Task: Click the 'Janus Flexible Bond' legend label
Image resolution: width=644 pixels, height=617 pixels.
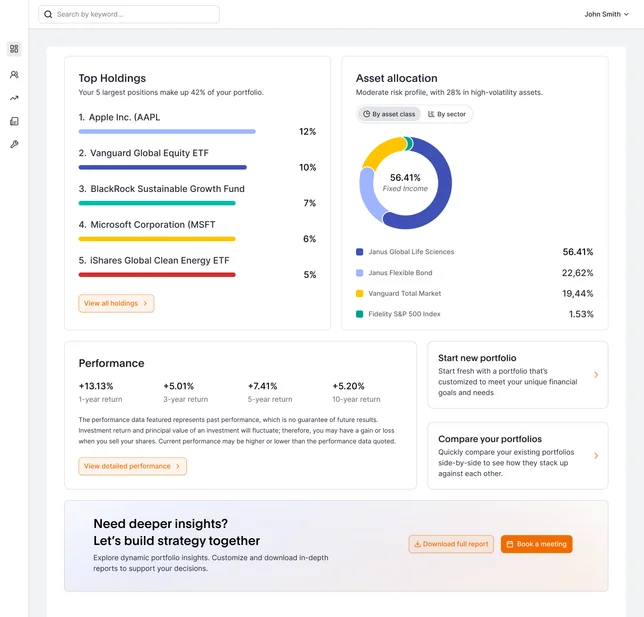Action: [x=400, y=273]
